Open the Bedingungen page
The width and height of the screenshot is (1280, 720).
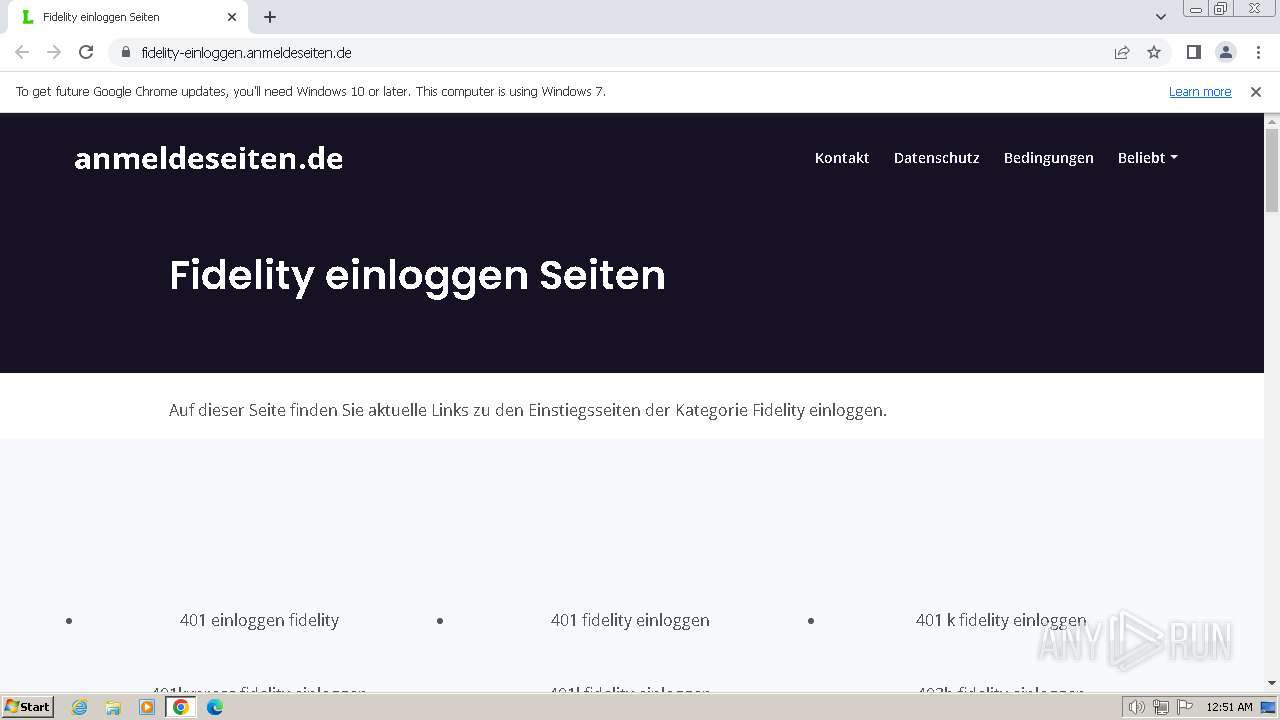[1049, 158]
